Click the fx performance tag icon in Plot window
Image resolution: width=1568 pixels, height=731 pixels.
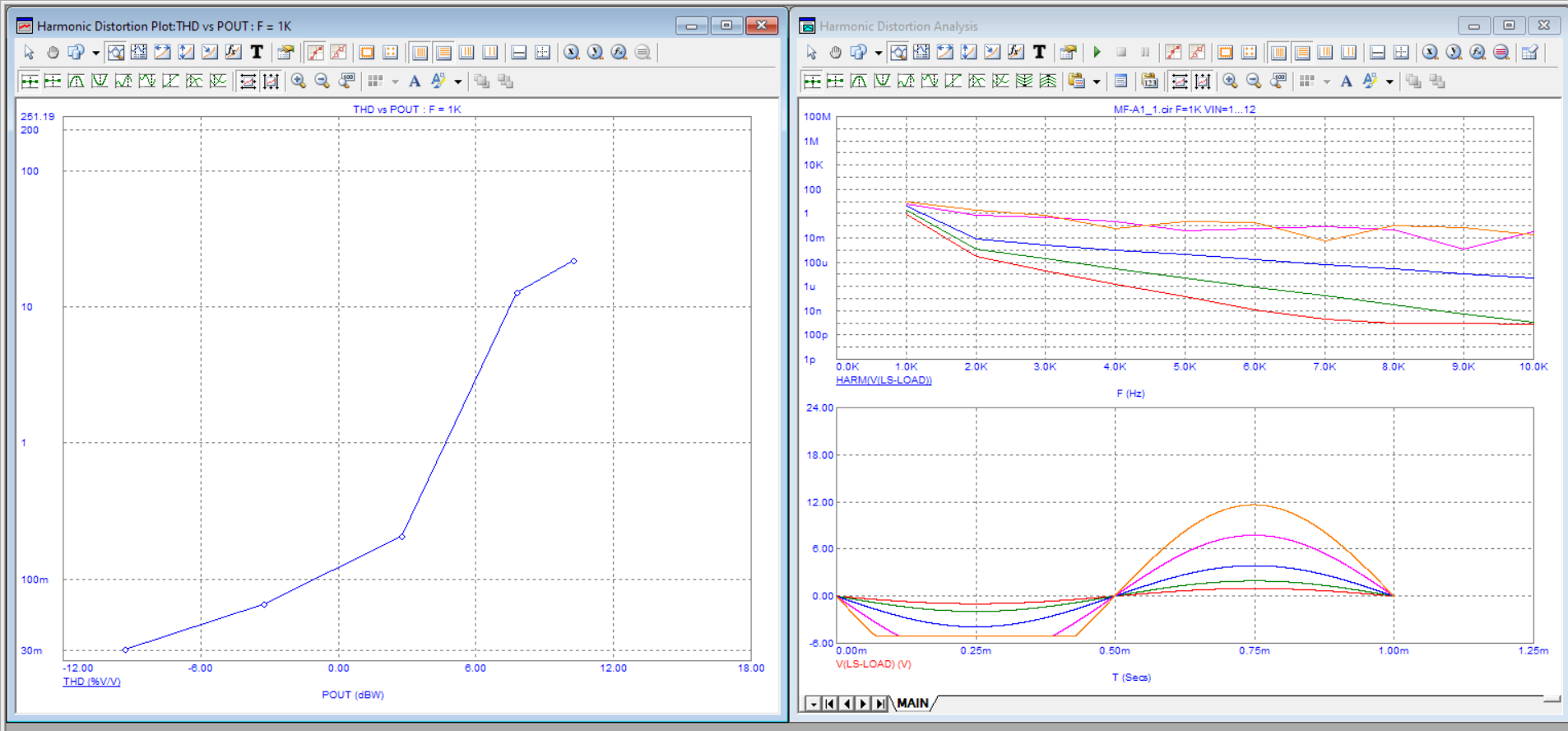(233, 53)
